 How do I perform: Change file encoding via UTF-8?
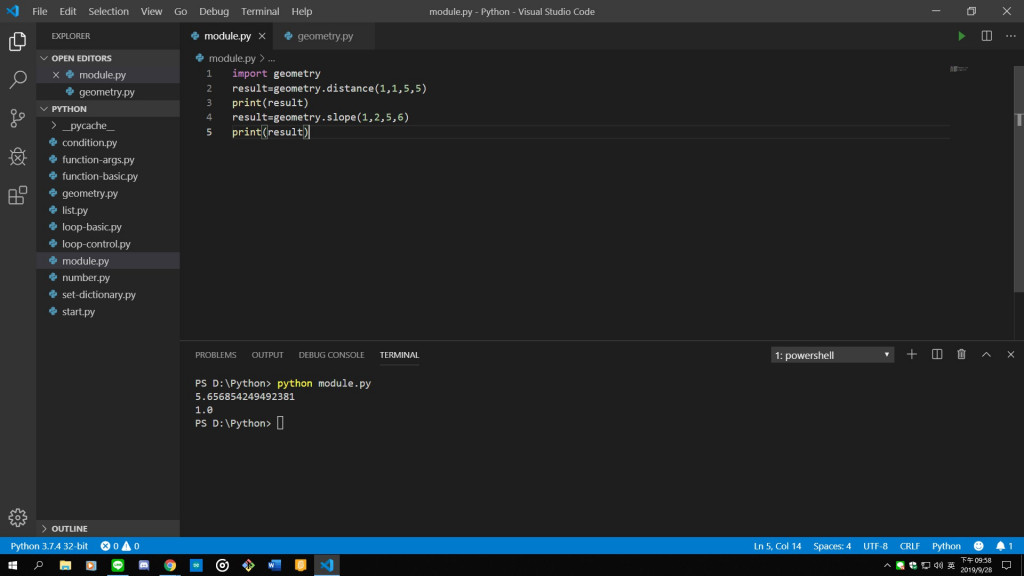pyautogui.click(x=875, y=546)
